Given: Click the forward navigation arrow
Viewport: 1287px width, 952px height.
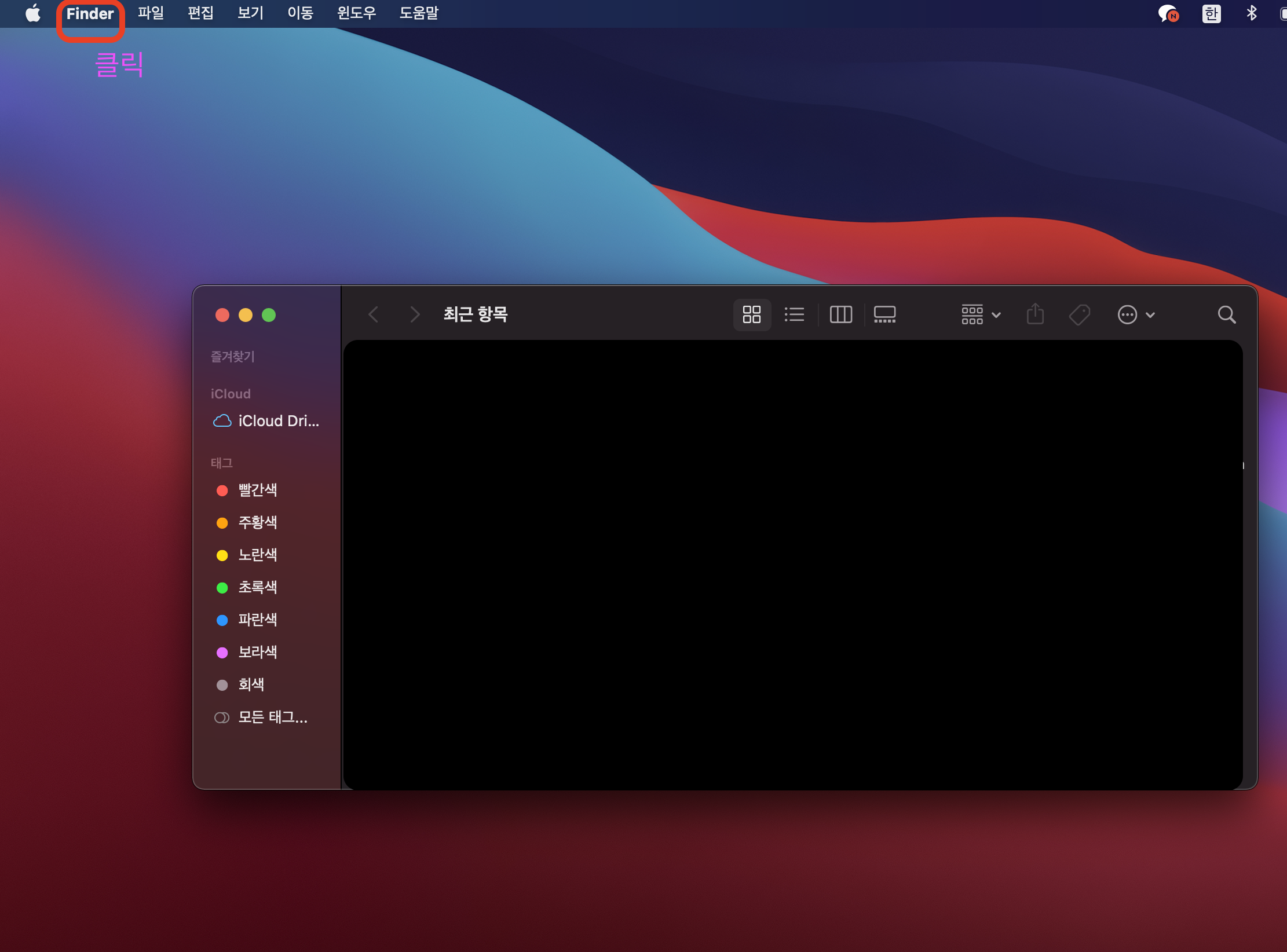Looking at the screenshot, I should pos(414,314).
